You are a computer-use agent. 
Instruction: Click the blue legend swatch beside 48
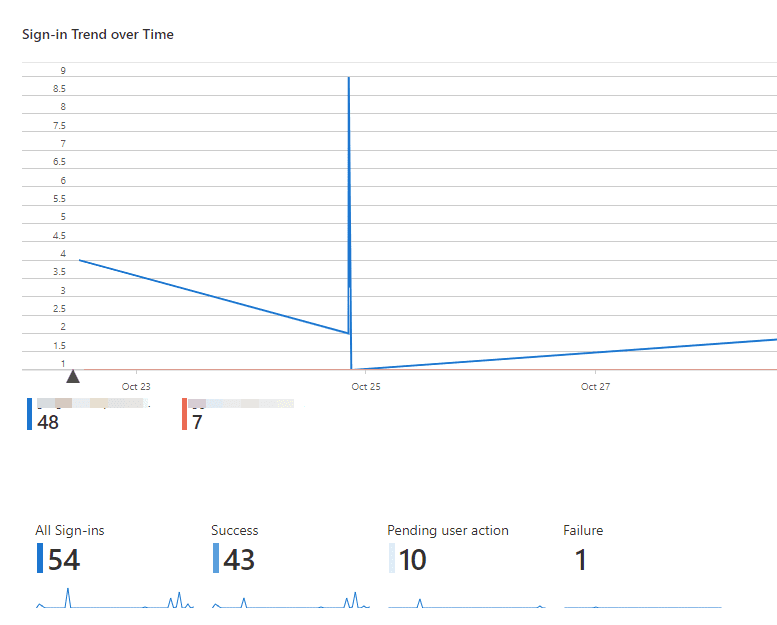click(x=30, y=414)
